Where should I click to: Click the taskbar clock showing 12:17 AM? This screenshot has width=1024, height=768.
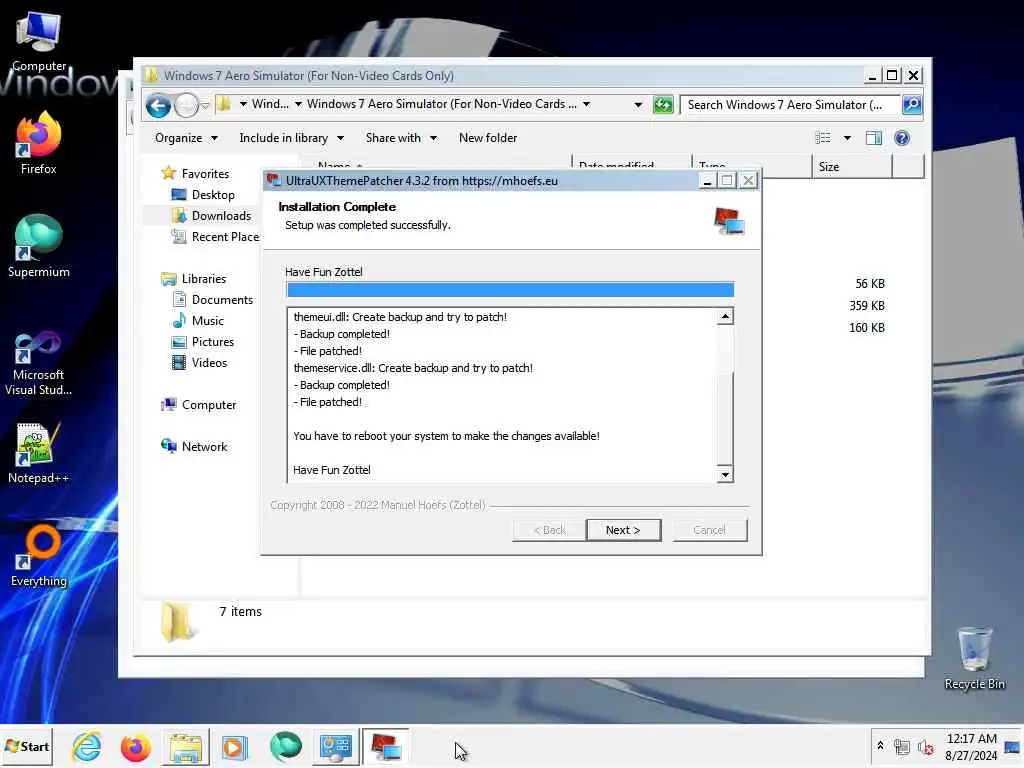click(x=971, y=746)
